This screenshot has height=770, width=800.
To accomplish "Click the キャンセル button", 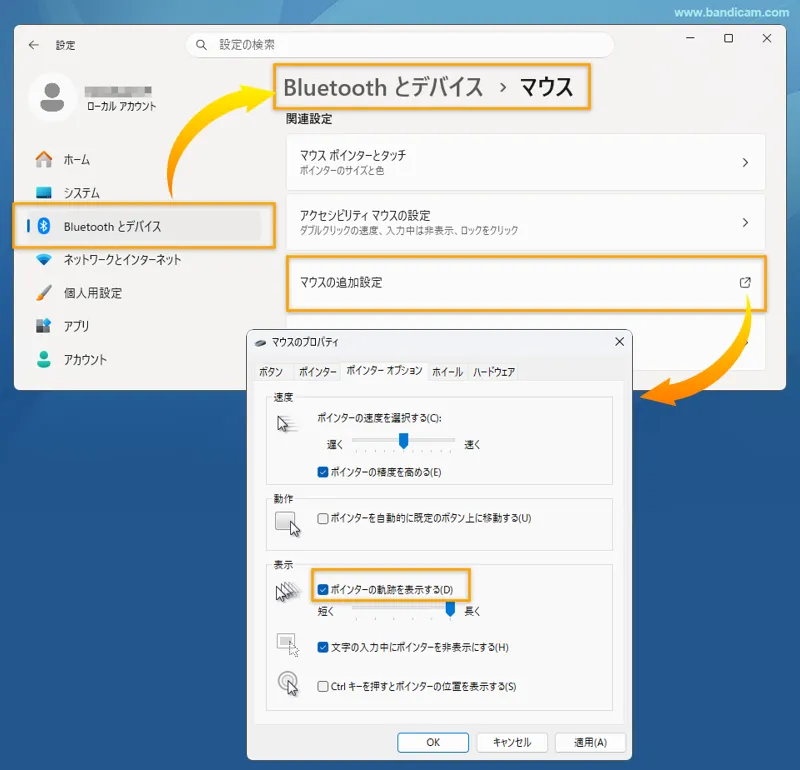I will coord(512,742).
